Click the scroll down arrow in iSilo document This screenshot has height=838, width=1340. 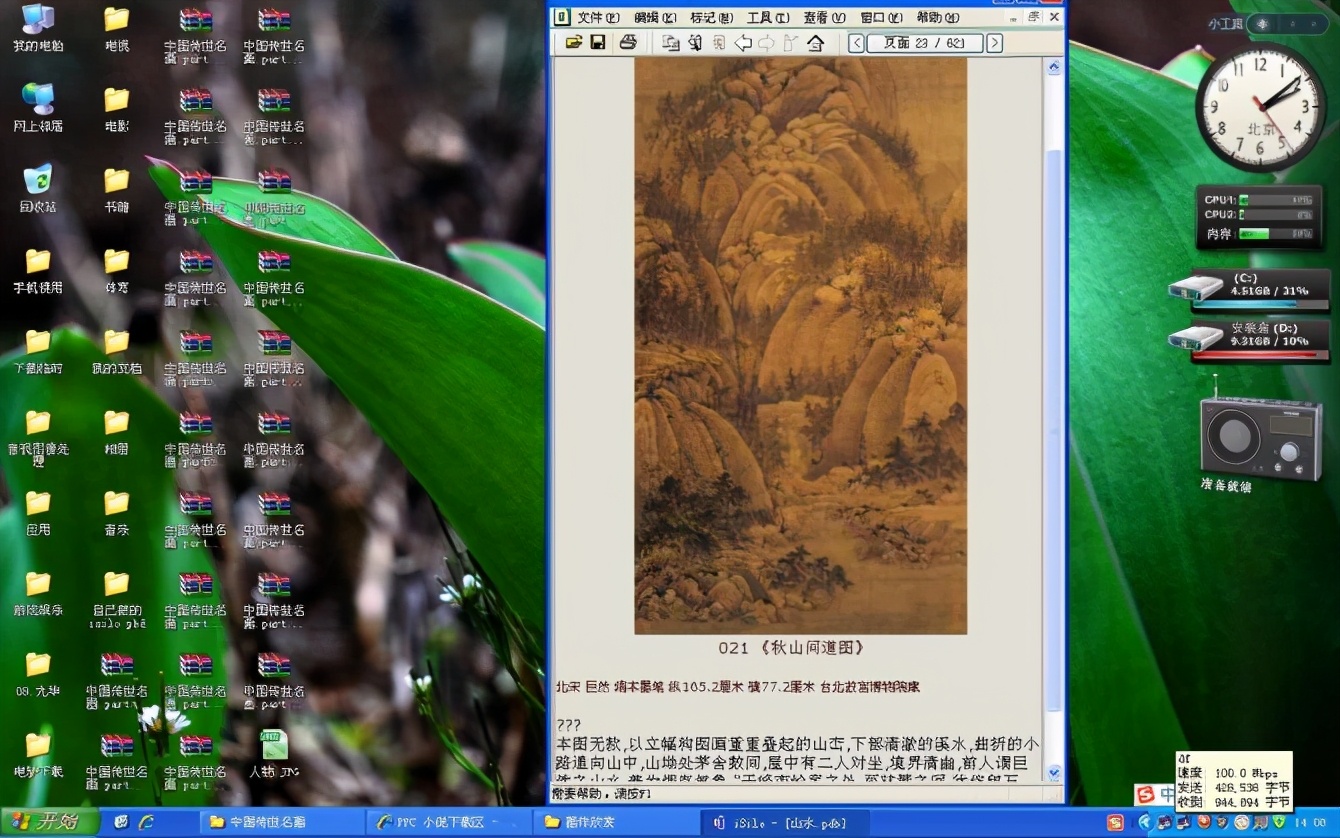click(x=1053, y=773)
